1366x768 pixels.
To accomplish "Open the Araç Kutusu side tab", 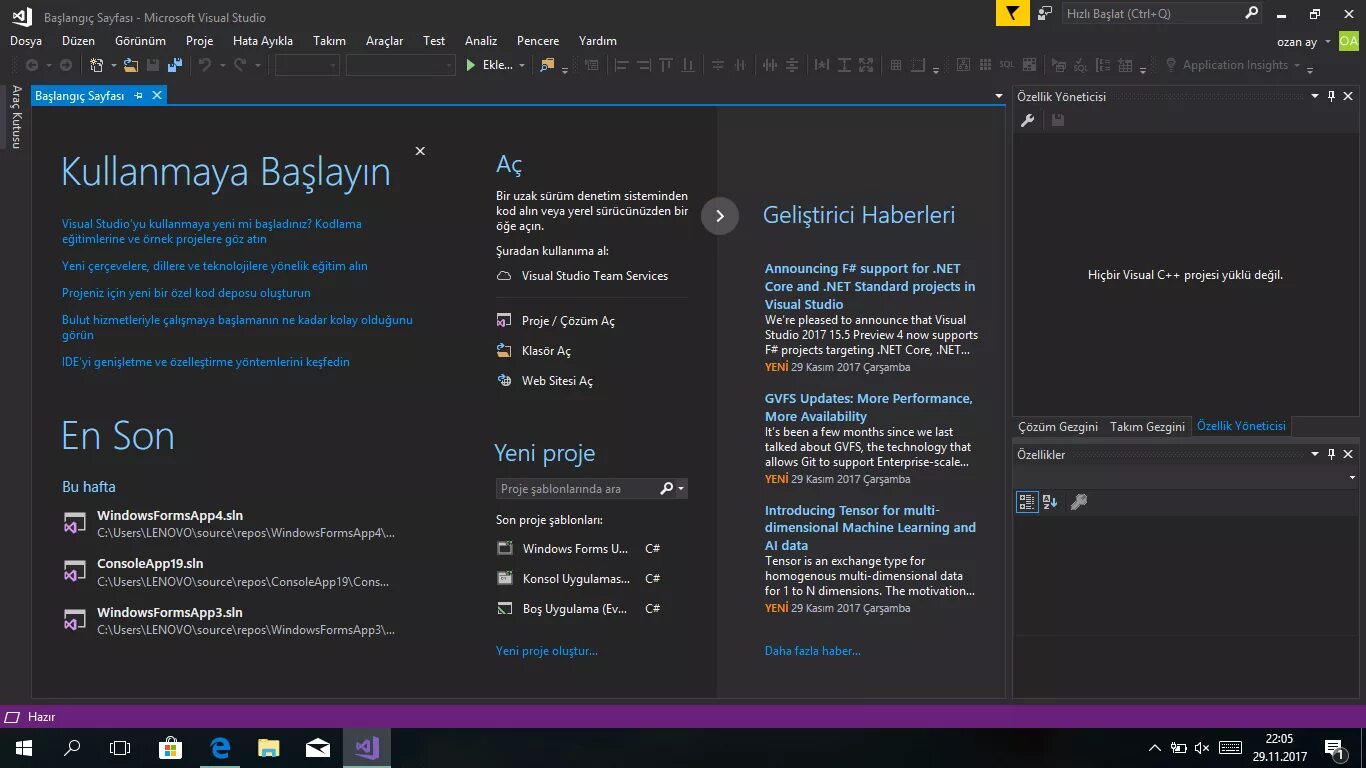I will 16,117.
